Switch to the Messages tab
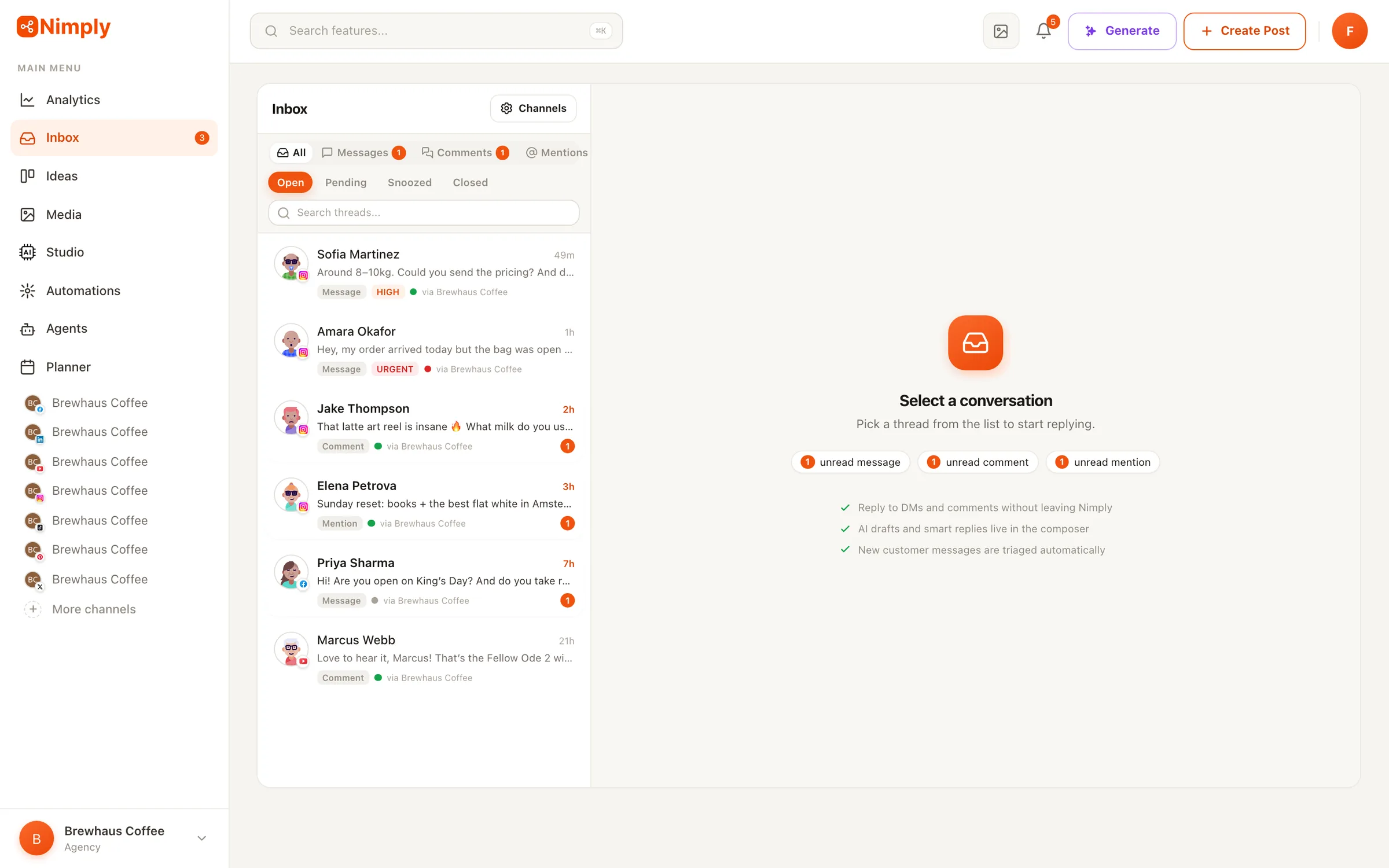 363,153
